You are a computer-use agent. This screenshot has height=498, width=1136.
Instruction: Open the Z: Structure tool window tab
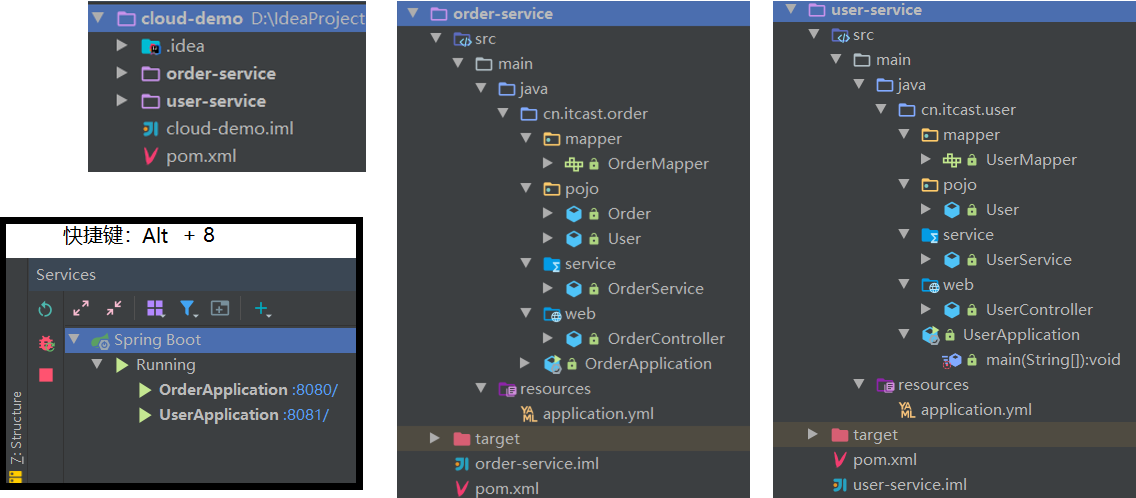click(17, 428)
